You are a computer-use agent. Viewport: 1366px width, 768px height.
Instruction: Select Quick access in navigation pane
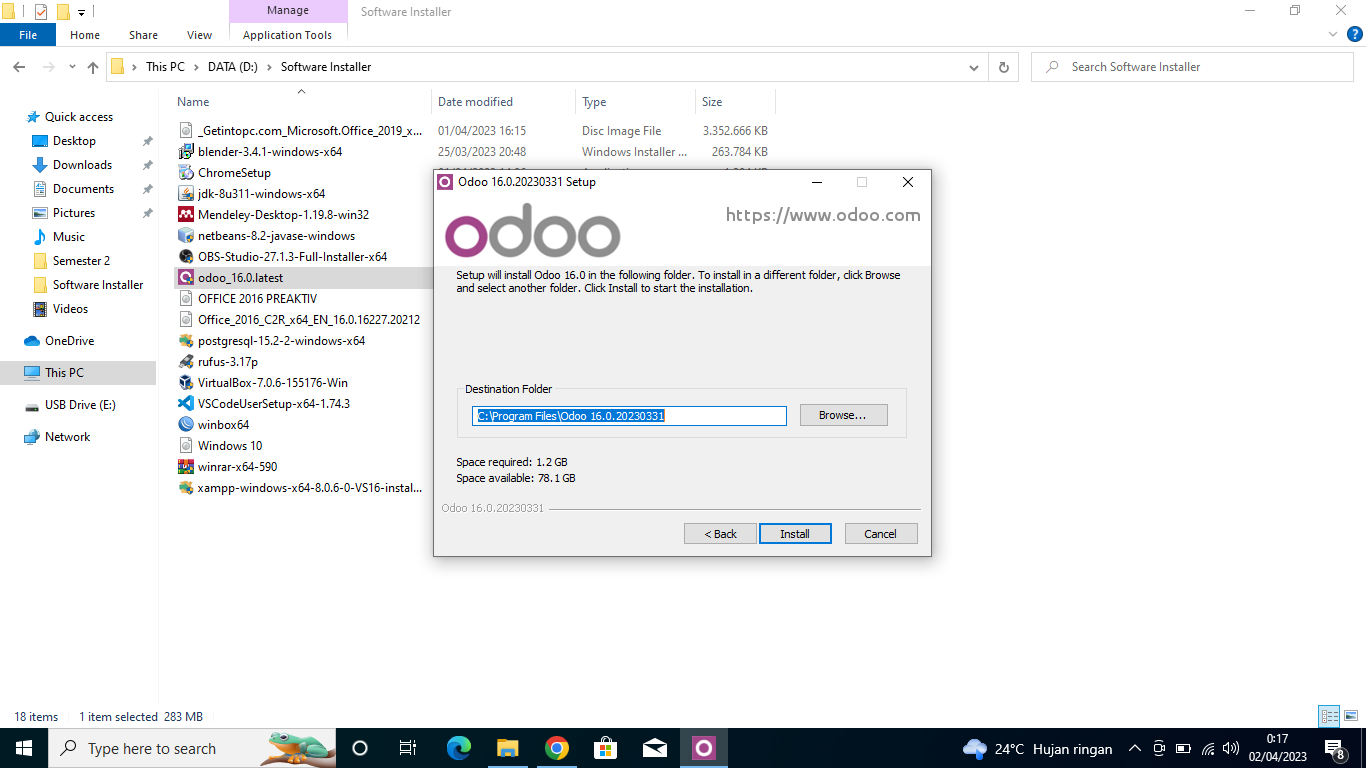(x=78, y=117)
